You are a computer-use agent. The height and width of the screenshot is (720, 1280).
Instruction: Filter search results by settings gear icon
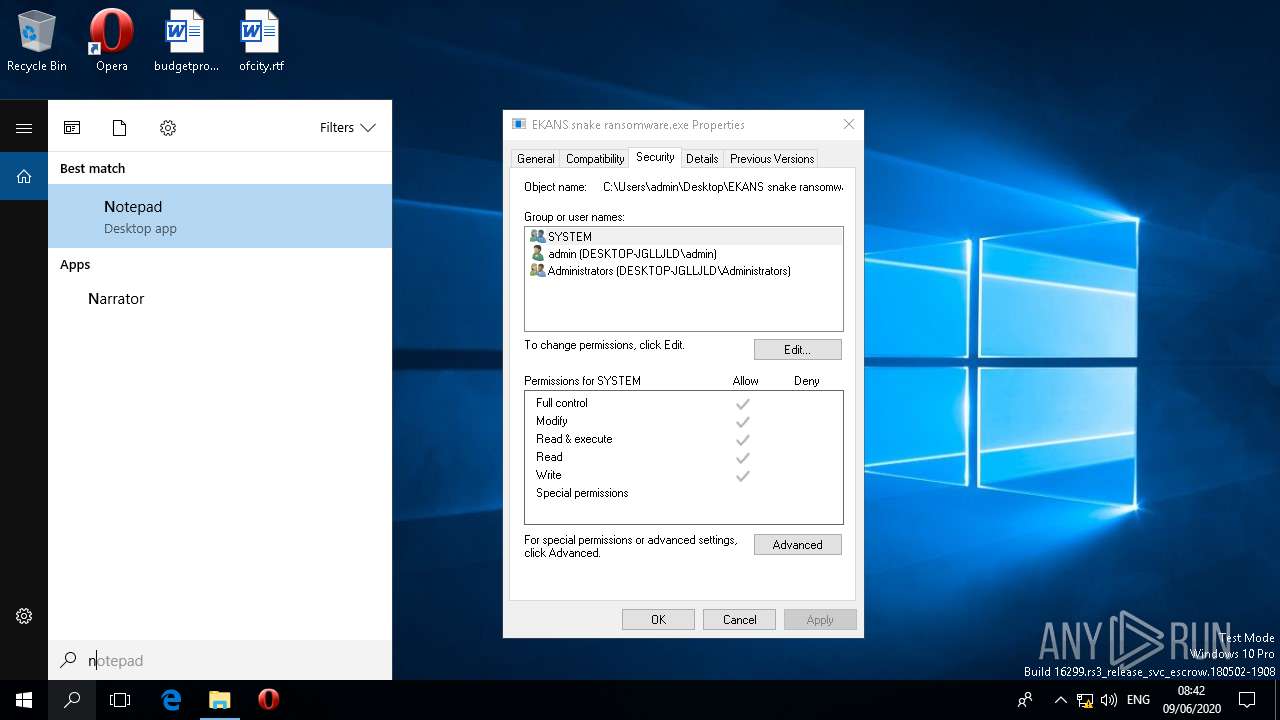pyautogui.click(x=168, y=128)
